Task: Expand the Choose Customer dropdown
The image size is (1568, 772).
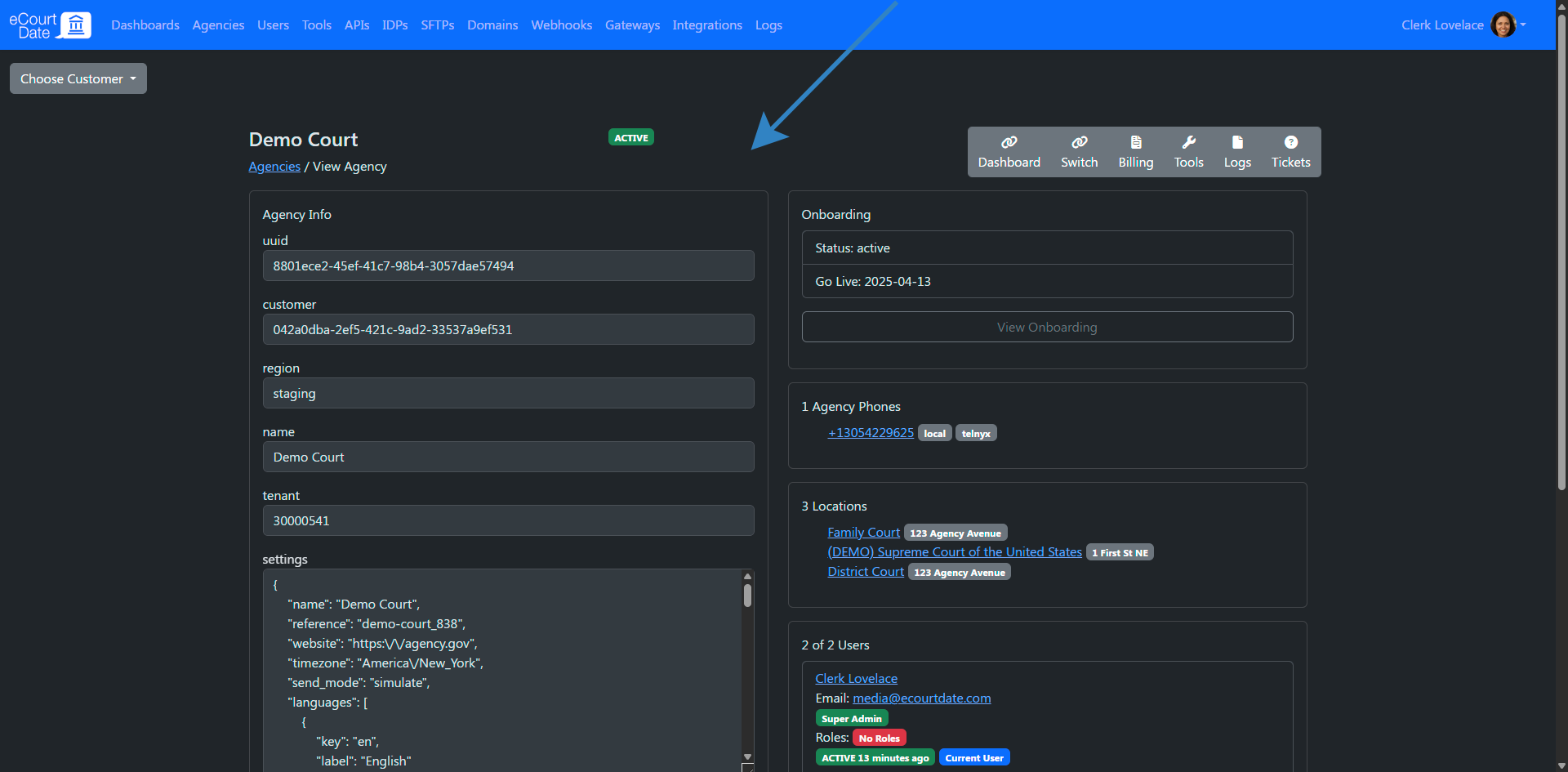Action: [x=78, y=78]
